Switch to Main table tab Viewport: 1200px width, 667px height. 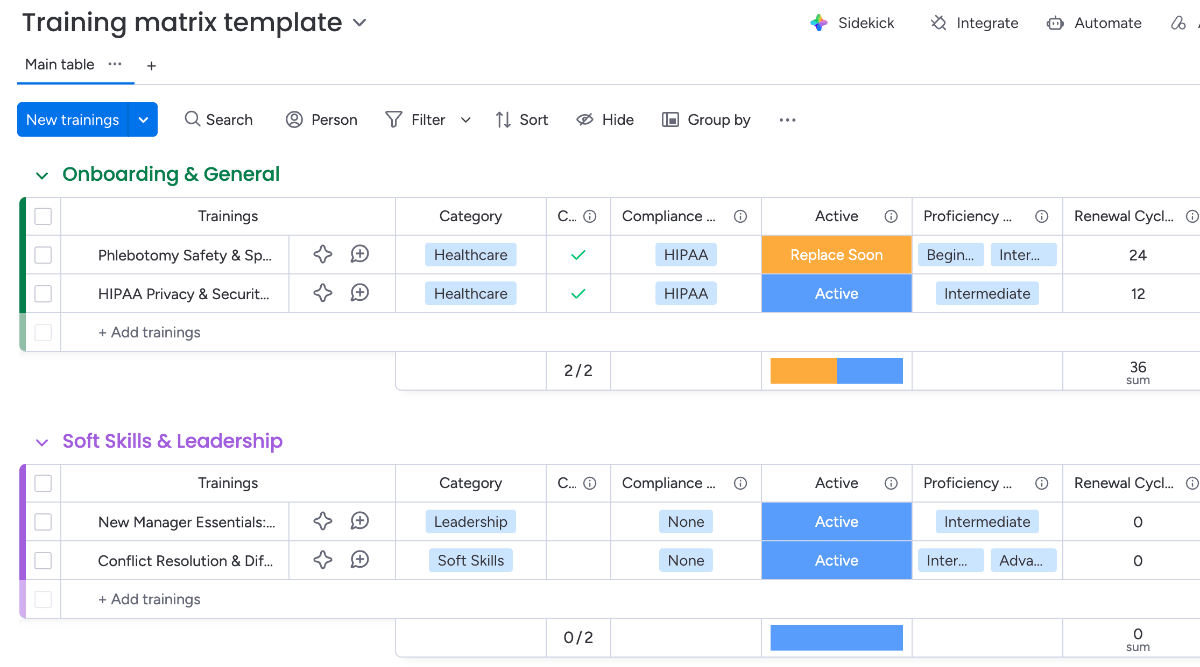(x=60, y=64)
